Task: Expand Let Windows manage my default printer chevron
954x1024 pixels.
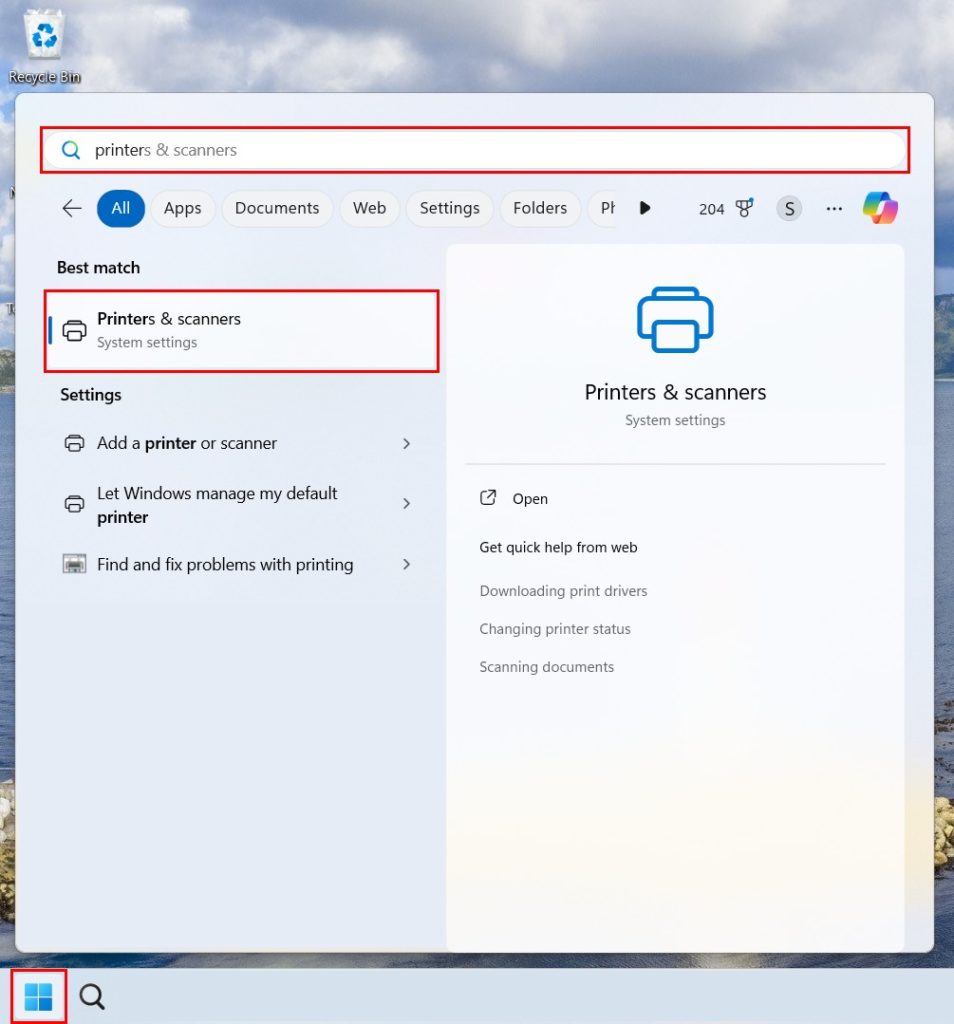Action: click(406, 504)
